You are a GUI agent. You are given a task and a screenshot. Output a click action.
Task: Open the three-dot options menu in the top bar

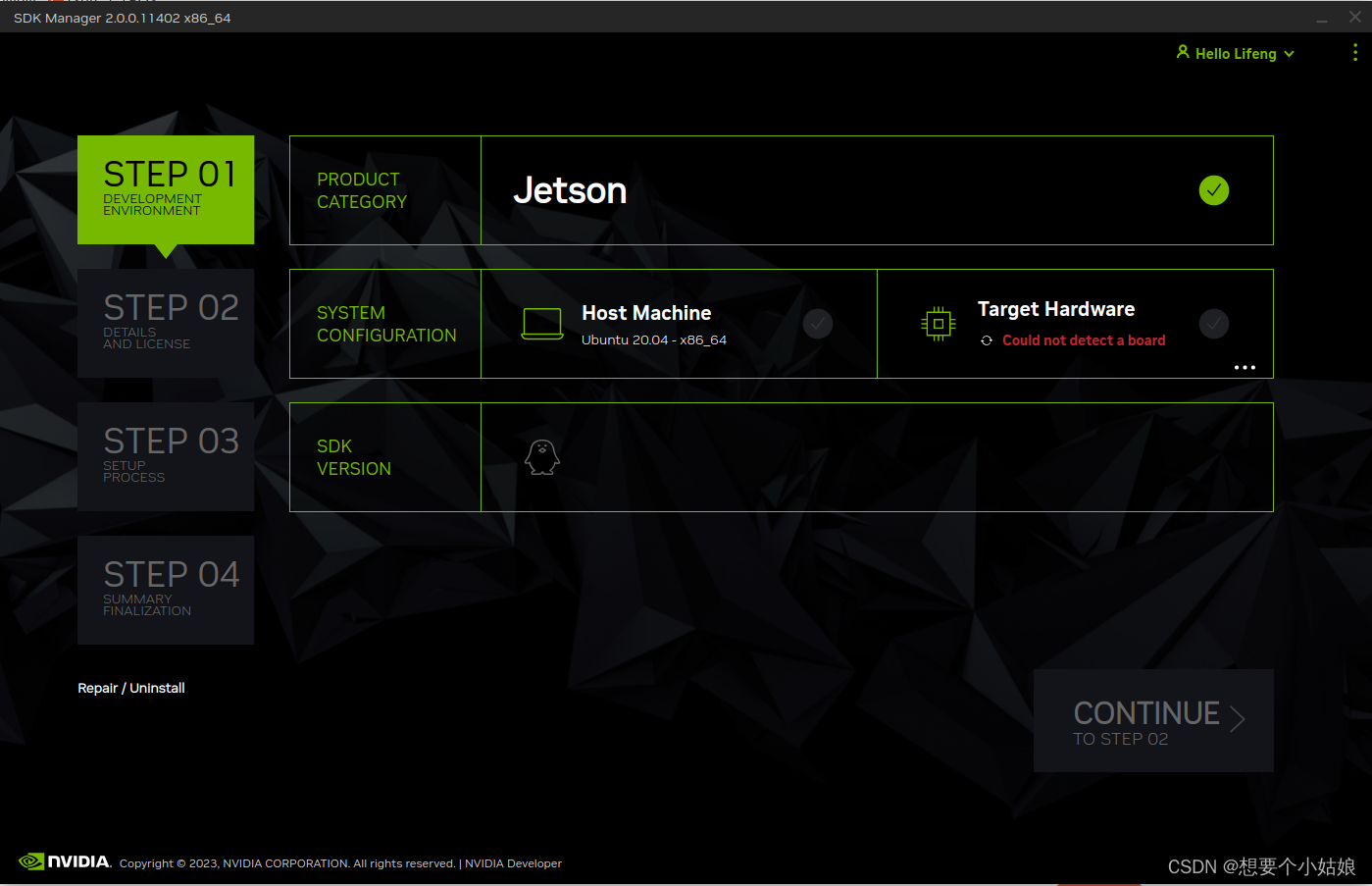[1355, 53]
